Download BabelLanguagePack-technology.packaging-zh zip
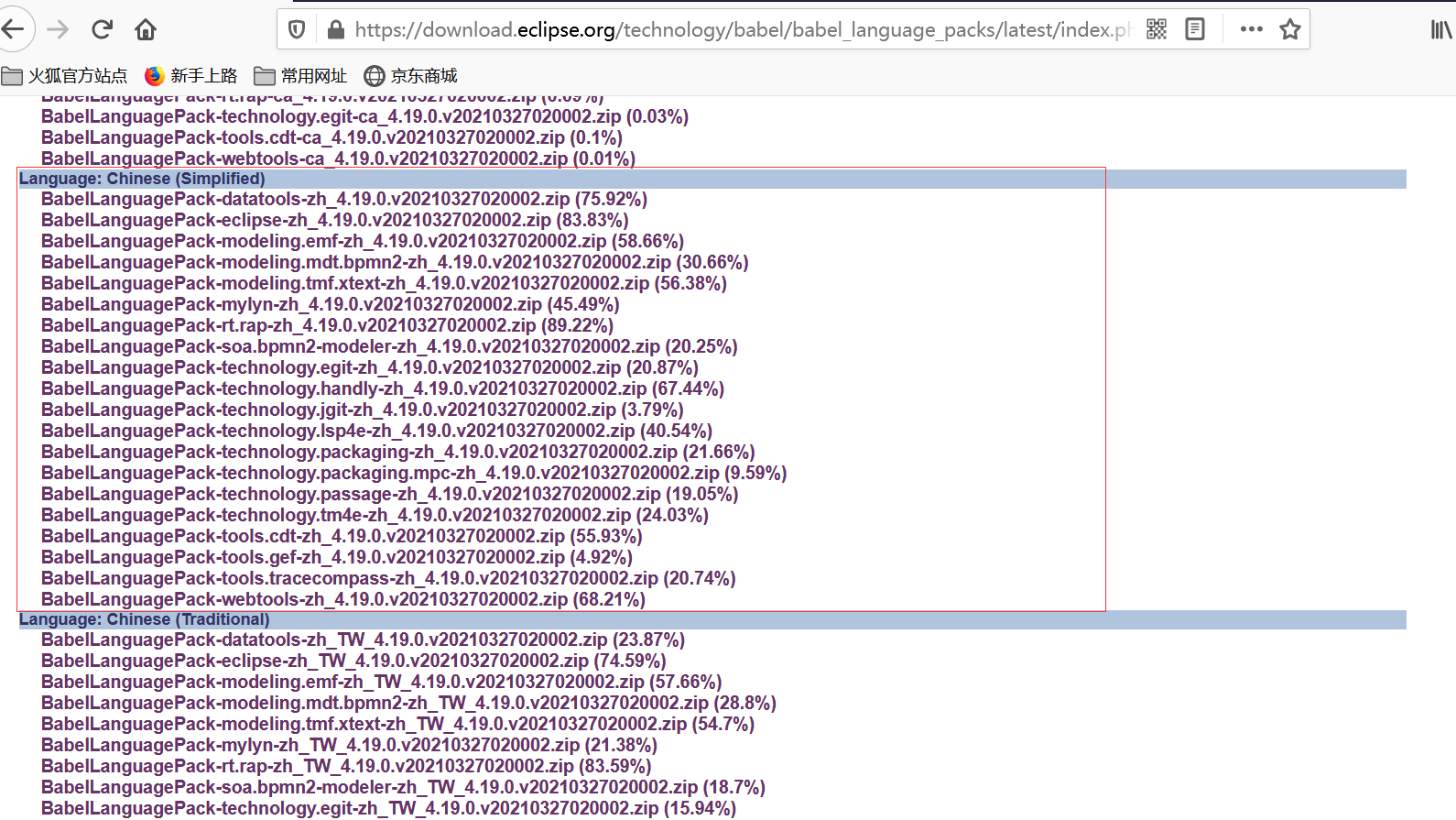1456x820 pixels. (398, 452)
